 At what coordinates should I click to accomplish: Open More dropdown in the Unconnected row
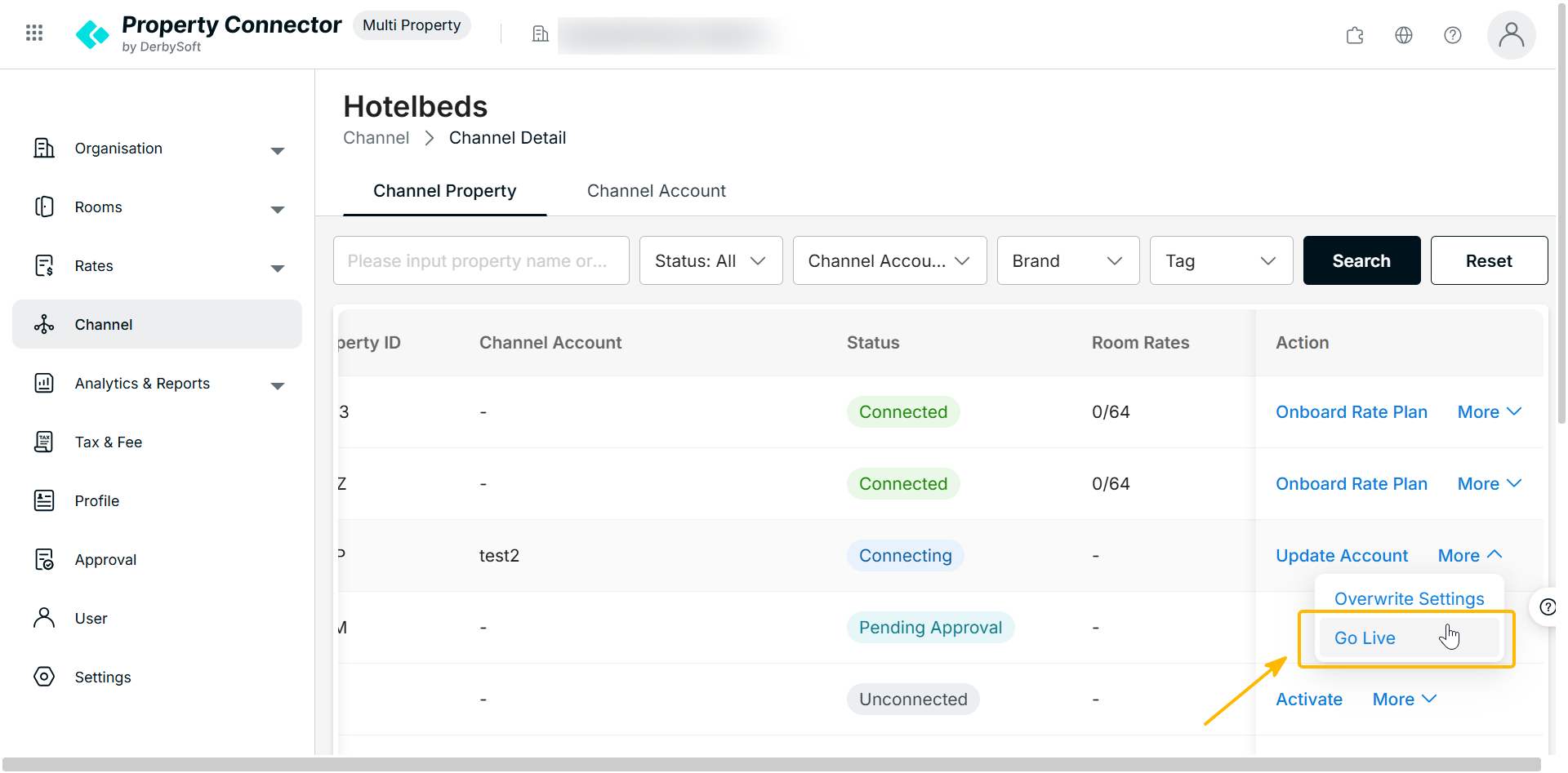point(1405,699)
